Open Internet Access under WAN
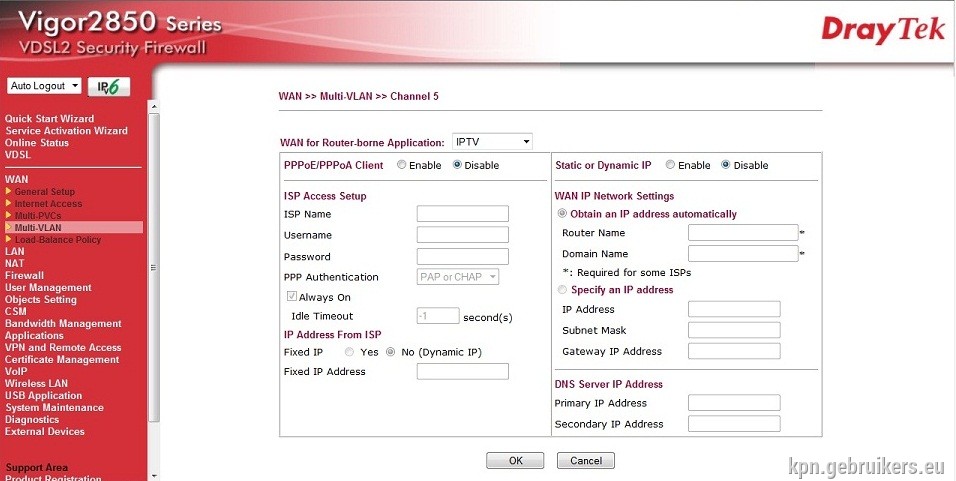The image size is (956, 481). pos(48,204)
